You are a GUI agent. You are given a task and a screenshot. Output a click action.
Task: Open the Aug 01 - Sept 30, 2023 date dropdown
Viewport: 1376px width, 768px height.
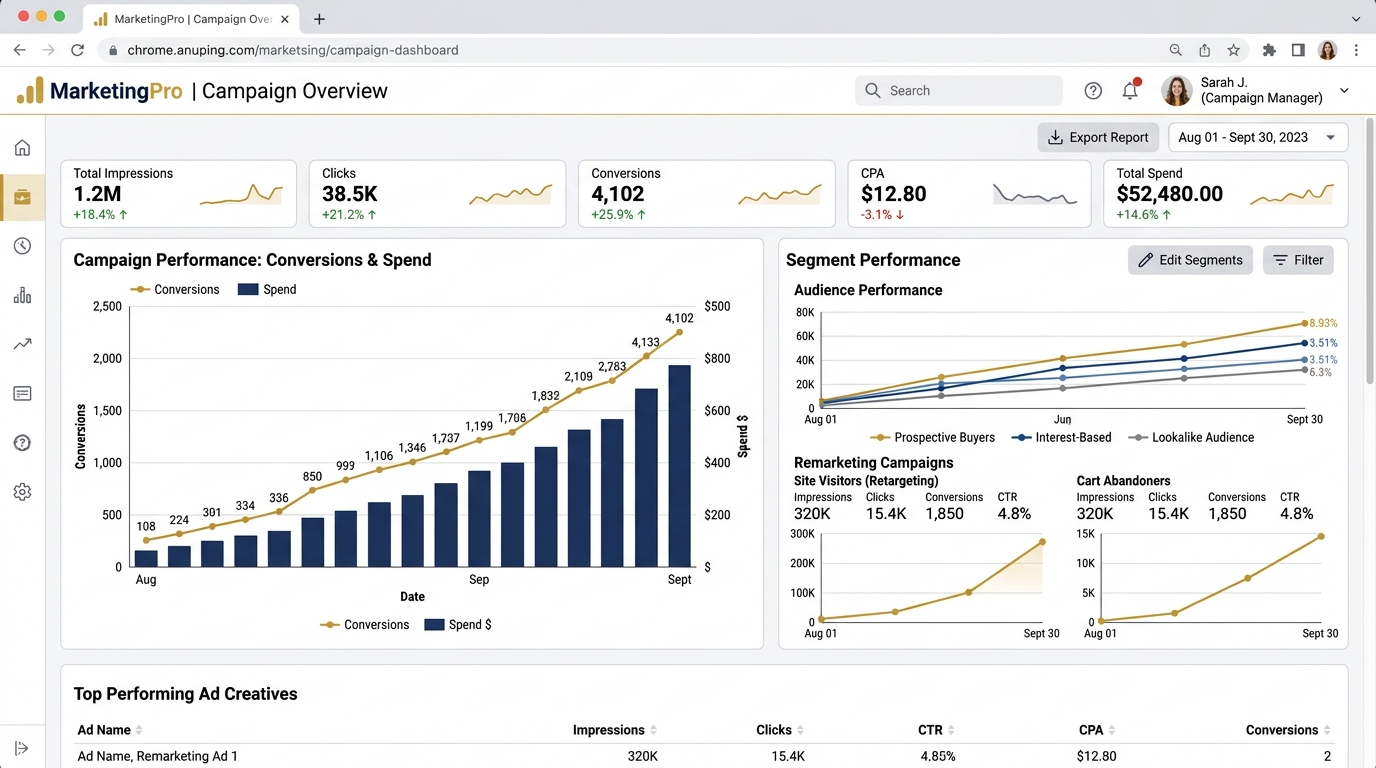pyautogui.click(x=1258, y=137)
